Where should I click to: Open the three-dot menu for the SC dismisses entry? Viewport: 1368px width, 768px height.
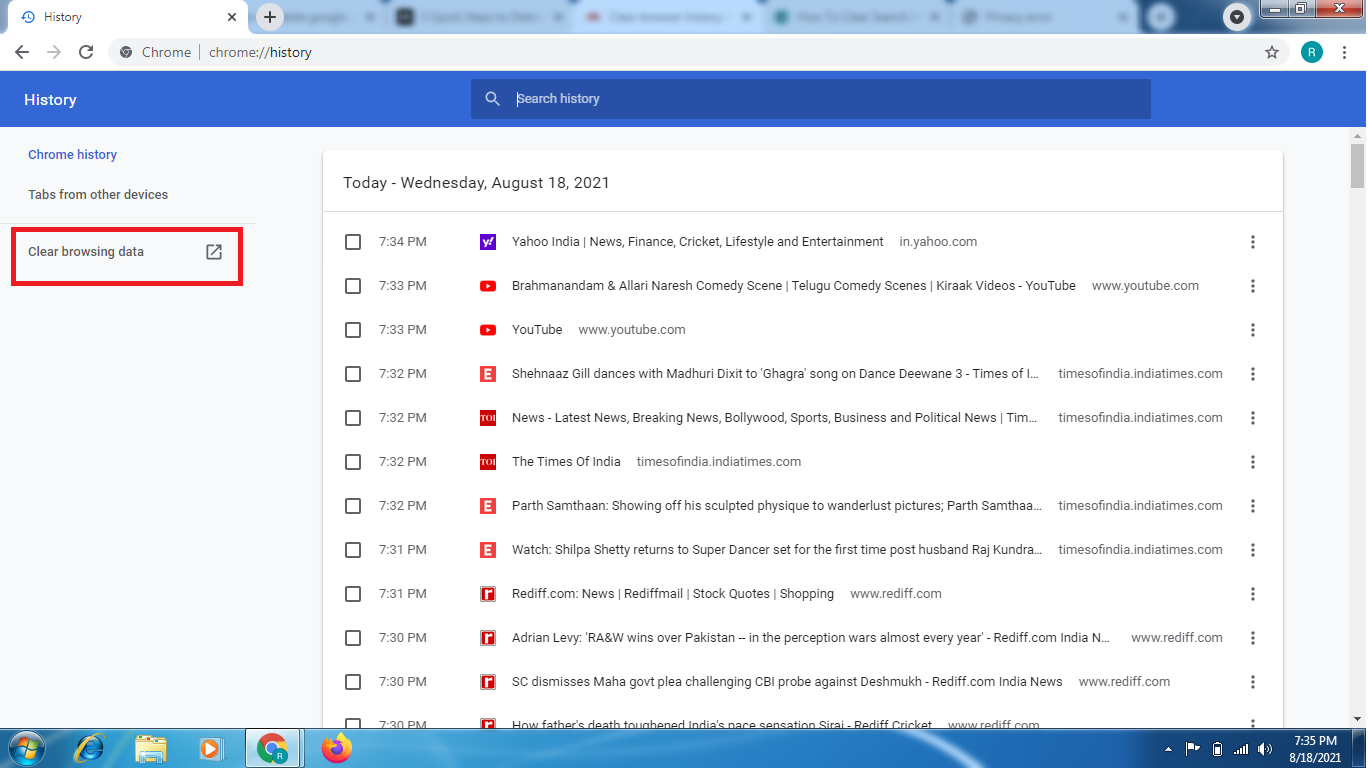tap(1253, 682)
